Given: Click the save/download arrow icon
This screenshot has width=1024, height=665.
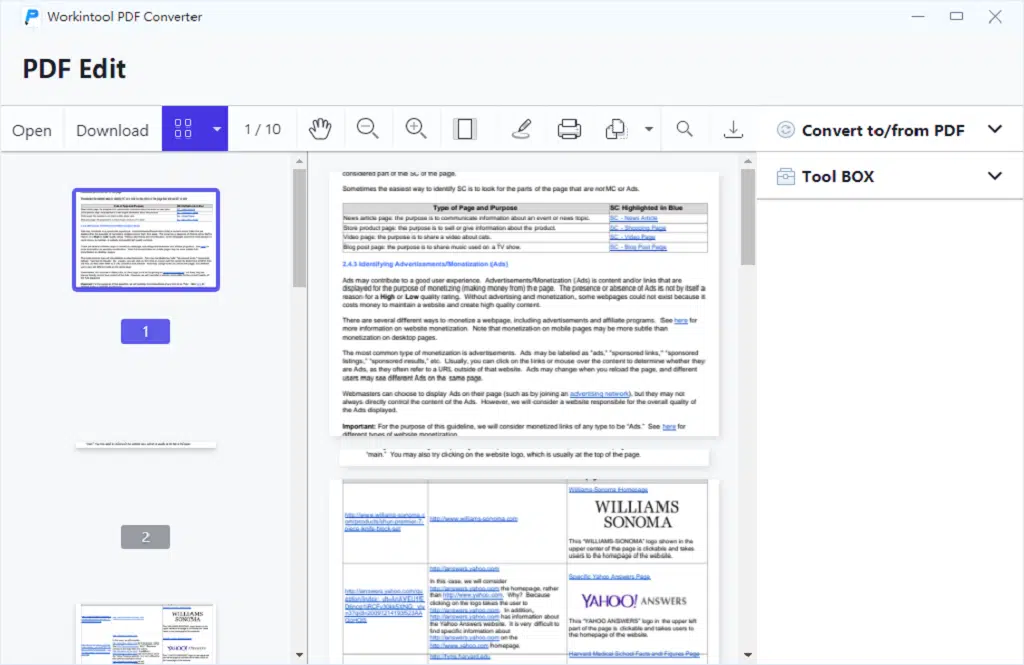Looking at the screenshot, I should pos(733,128).
